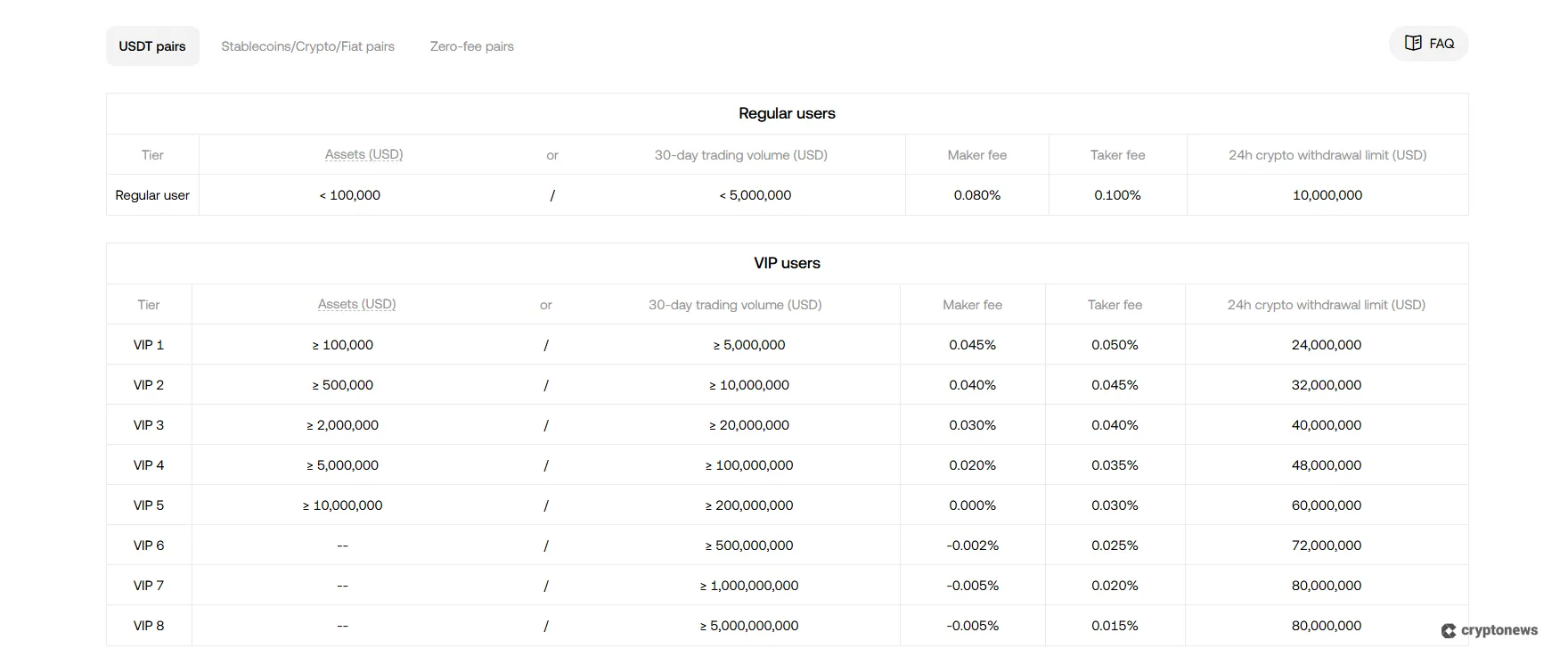Click the 0.035% taker fee for VIP 4
The height and width of the screenshot is (665, 1568).
click(1115, 465)
